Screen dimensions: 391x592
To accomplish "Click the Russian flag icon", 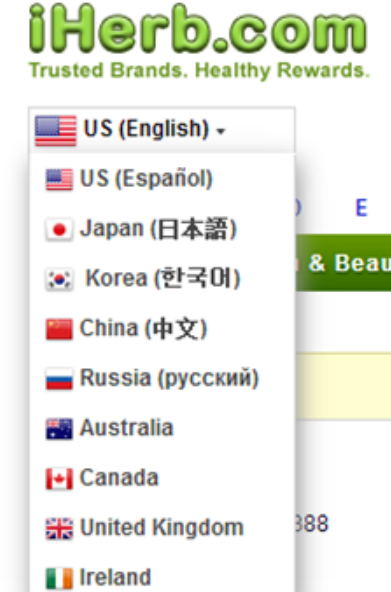I will point(59,379).
